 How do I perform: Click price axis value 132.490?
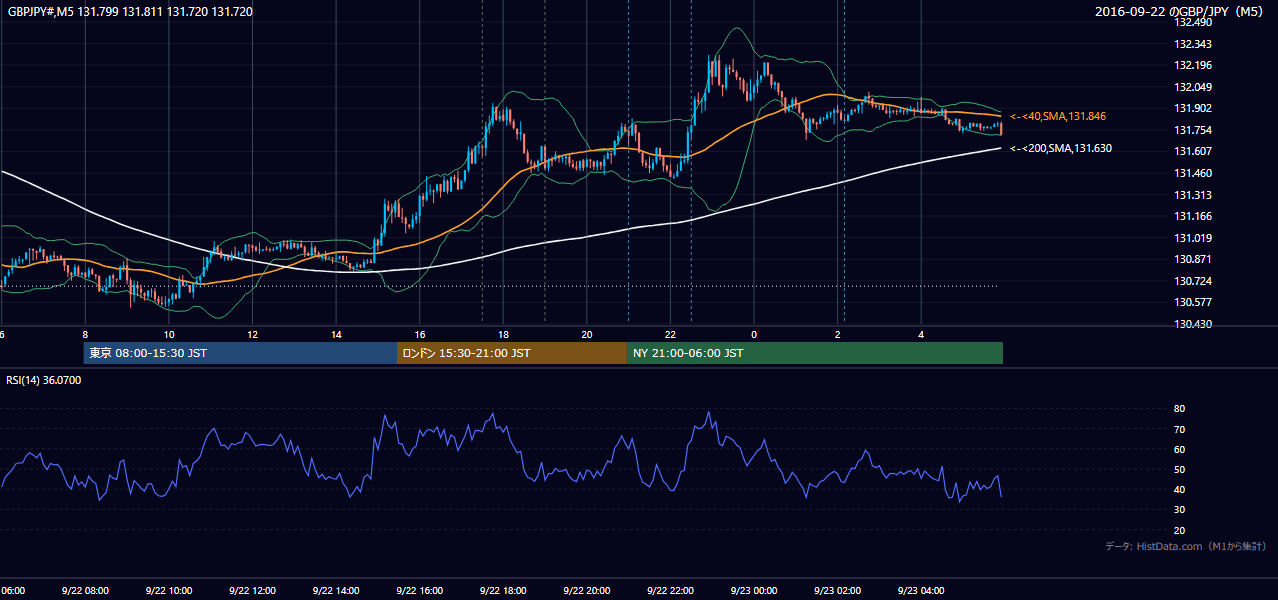(1193, 22)
